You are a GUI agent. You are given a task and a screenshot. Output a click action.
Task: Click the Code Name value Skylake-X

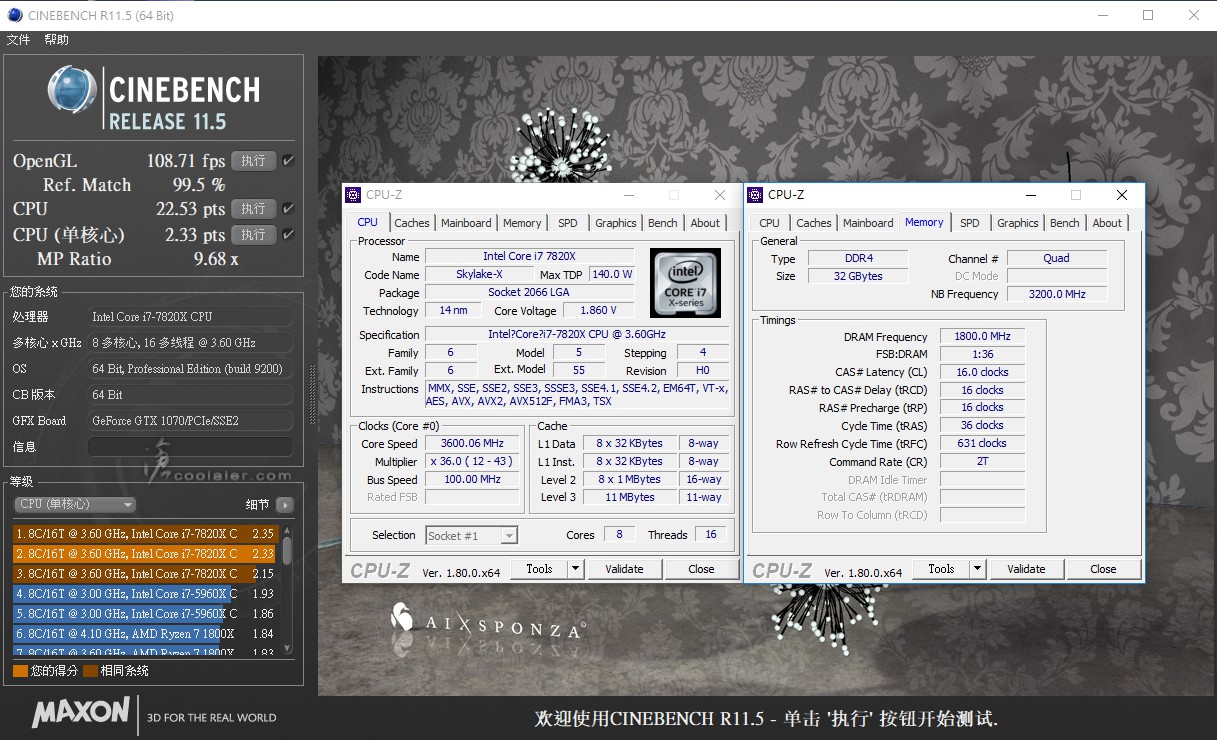point(479,275)
